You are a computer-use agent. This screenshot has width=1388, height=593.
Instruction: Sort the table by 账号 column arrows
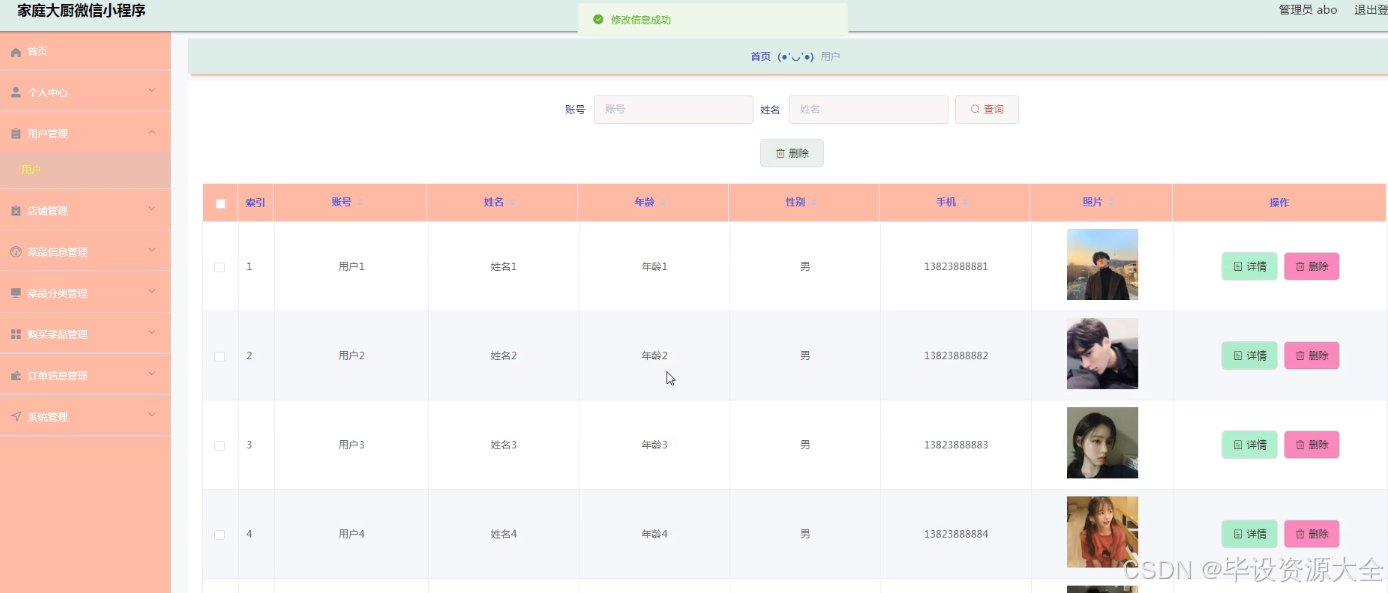tap(361, 202)
